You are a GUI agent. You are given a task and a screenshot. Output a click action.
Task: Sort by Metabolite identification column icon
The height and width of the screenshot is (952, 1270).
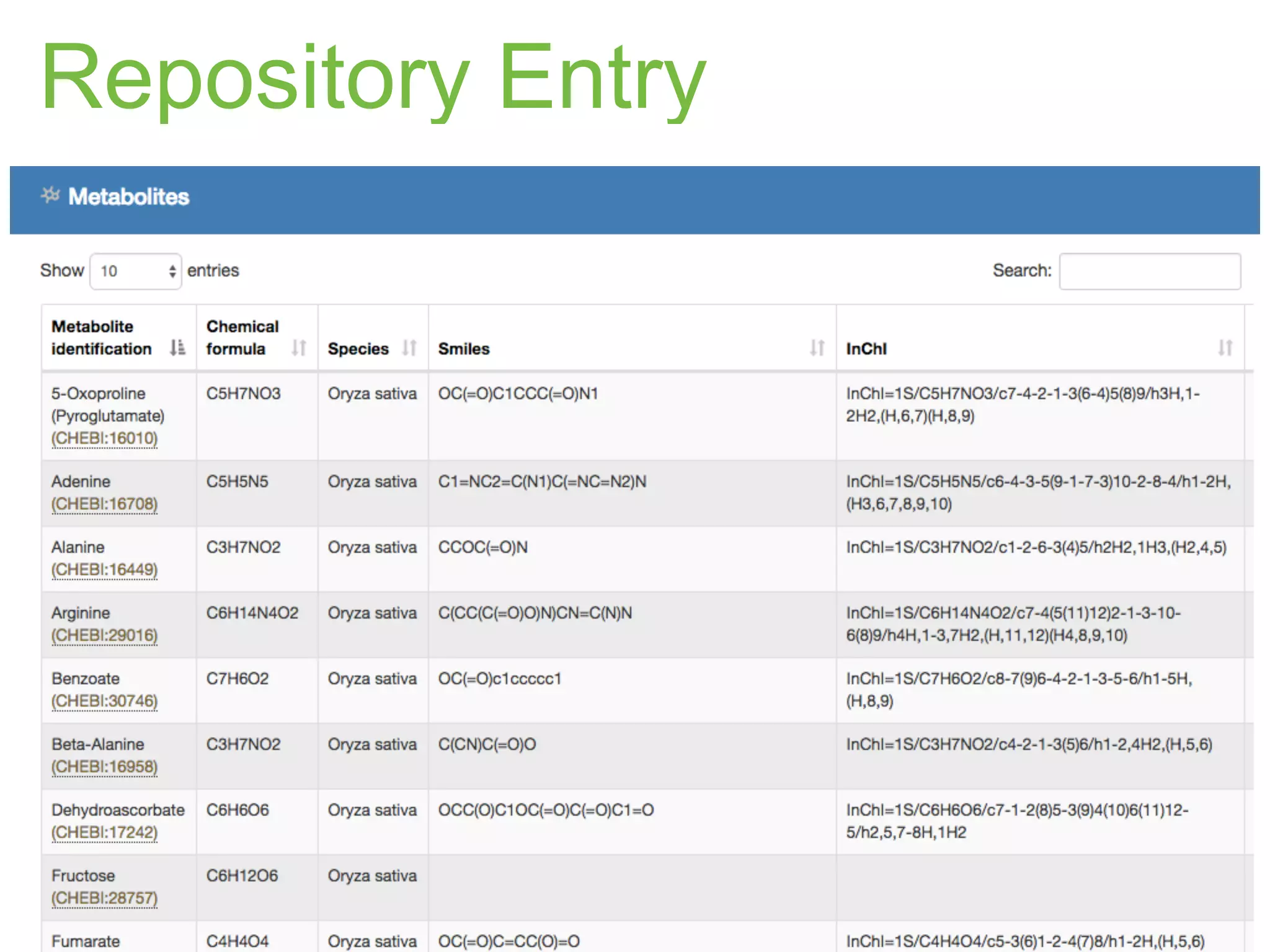[x=177, y=348]
